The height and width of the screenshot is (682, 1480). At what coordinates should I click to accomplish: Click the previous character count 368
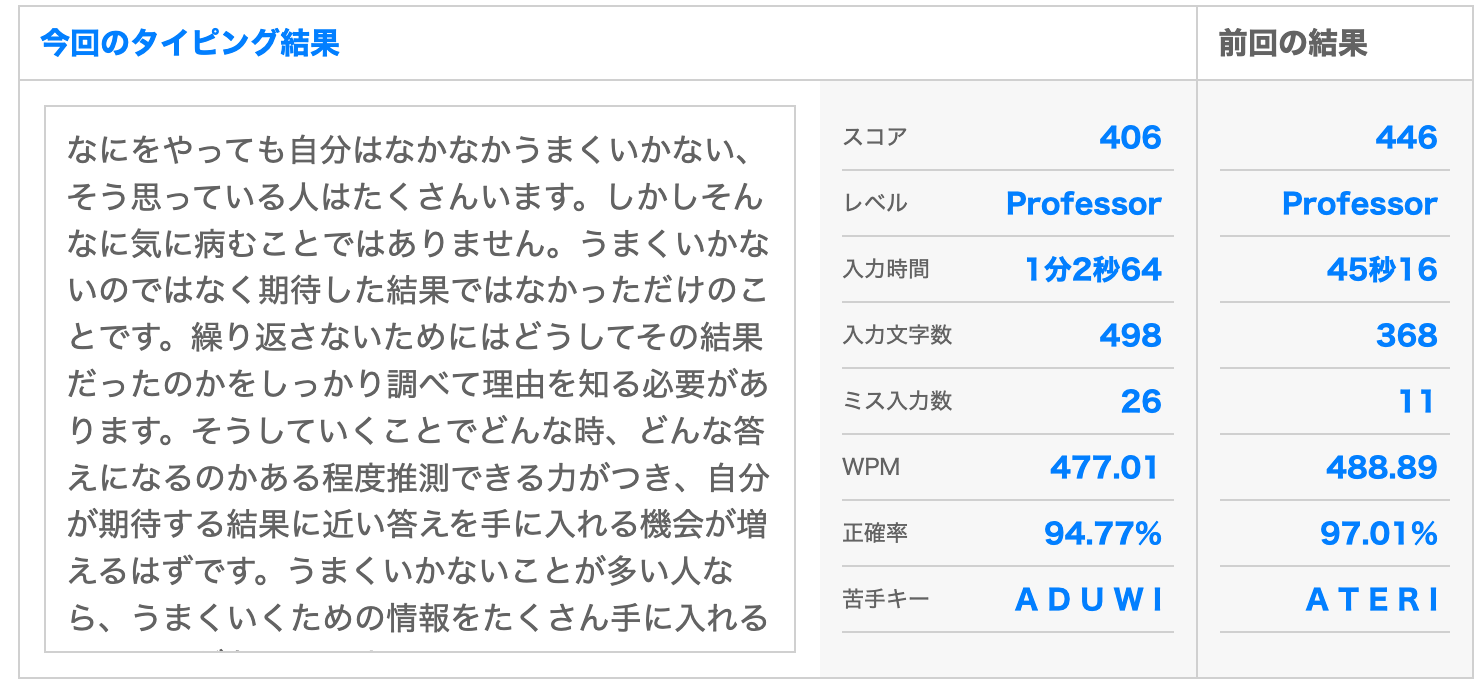[x=1406, y=335]
